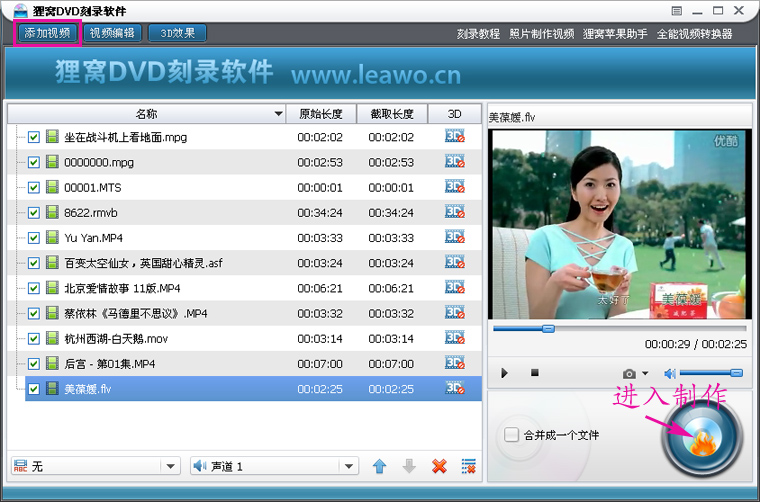Delete selected video with red X

[x=439, y=466]
